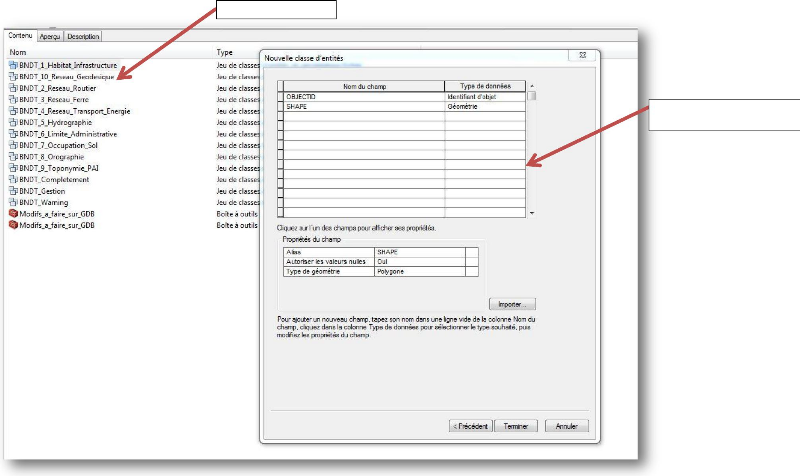Click the row selector beside SHAPE

point(281,107)
